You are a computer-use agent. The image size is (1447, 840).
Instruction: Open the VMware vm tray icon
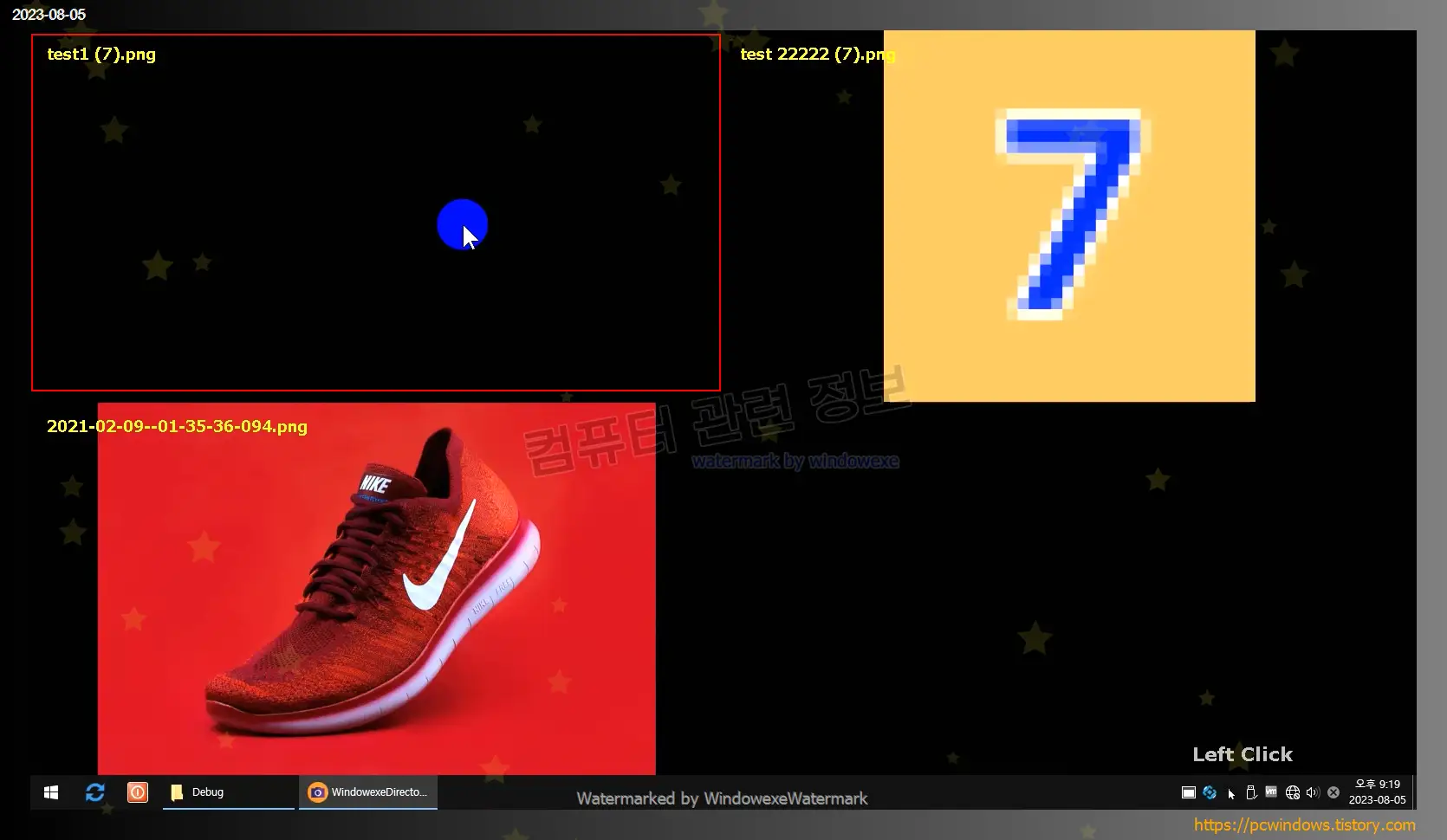pyautogui.click(x=1271, y=792)
